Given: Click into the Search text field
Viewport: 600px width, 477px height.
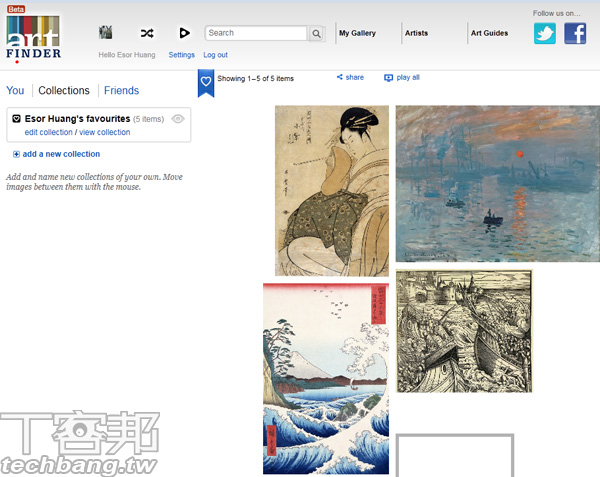Looking at the screenshot, I should coord(256,33).
